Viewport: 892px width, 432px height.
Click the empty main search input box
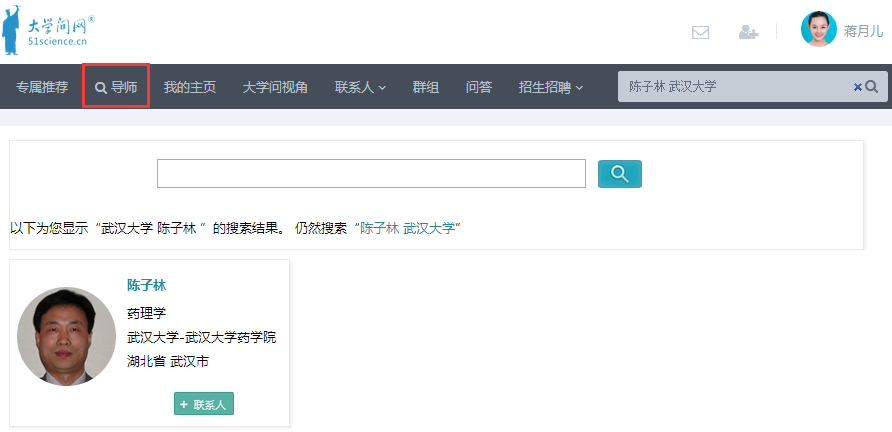tap(371, 174)
